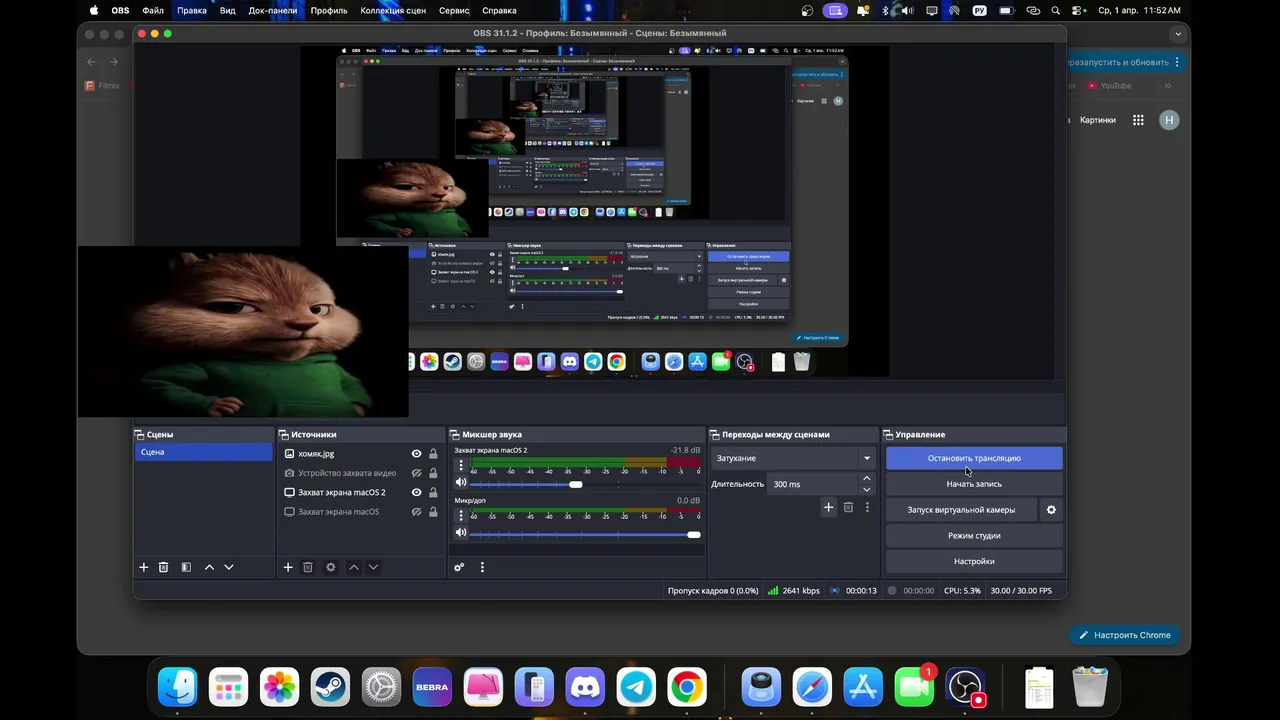Remove the source with the trash icon in Источники panel

coord(308,567)
